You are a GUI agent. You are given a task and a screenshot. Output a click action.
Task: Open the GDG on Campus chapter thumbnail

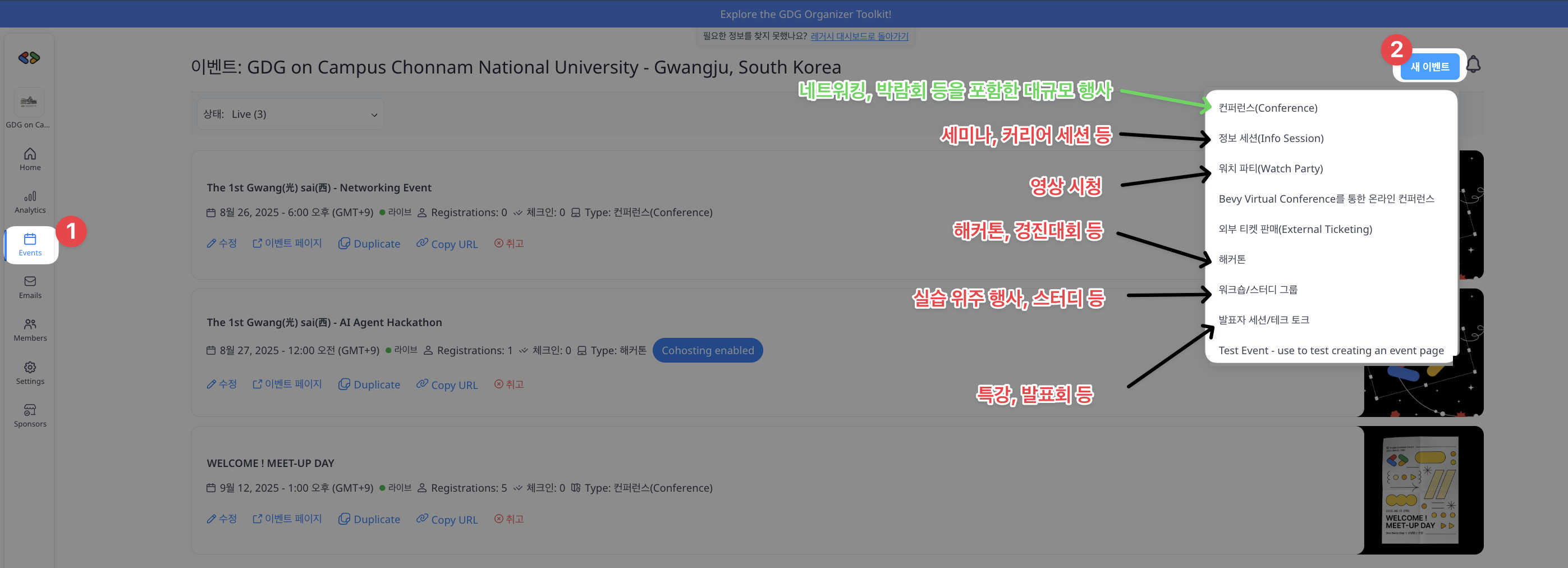[29, 102]
